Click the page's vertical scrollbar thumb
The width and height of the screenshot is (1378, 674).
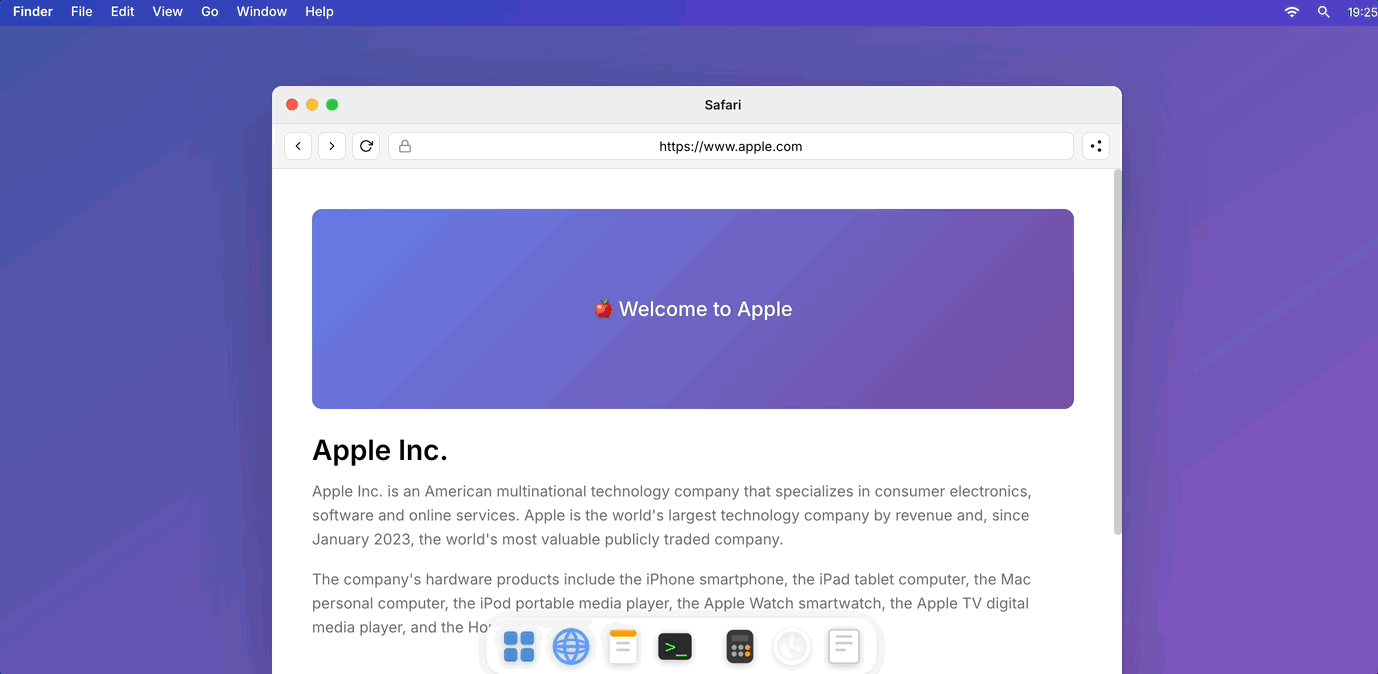click(x=1118, y=352)
